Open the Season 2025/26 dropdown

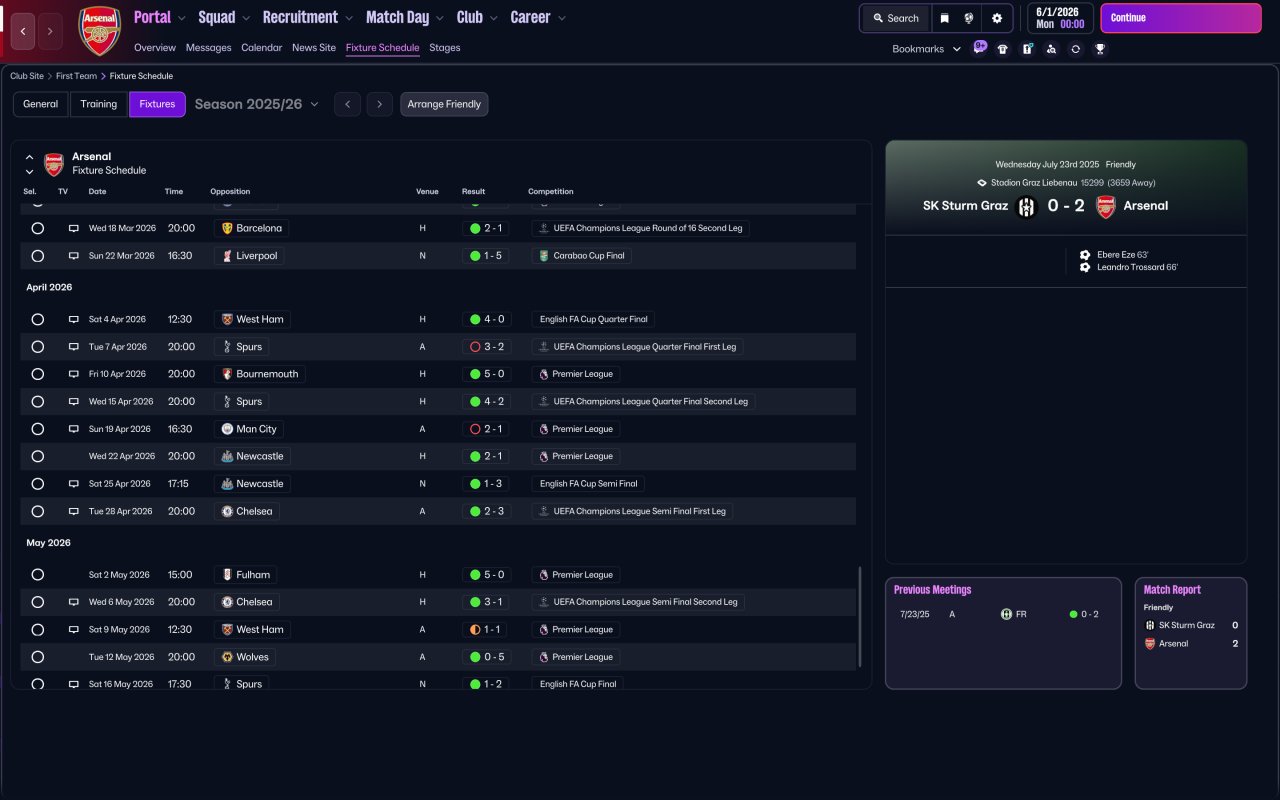pyautogui.click(x=257, y=104)
